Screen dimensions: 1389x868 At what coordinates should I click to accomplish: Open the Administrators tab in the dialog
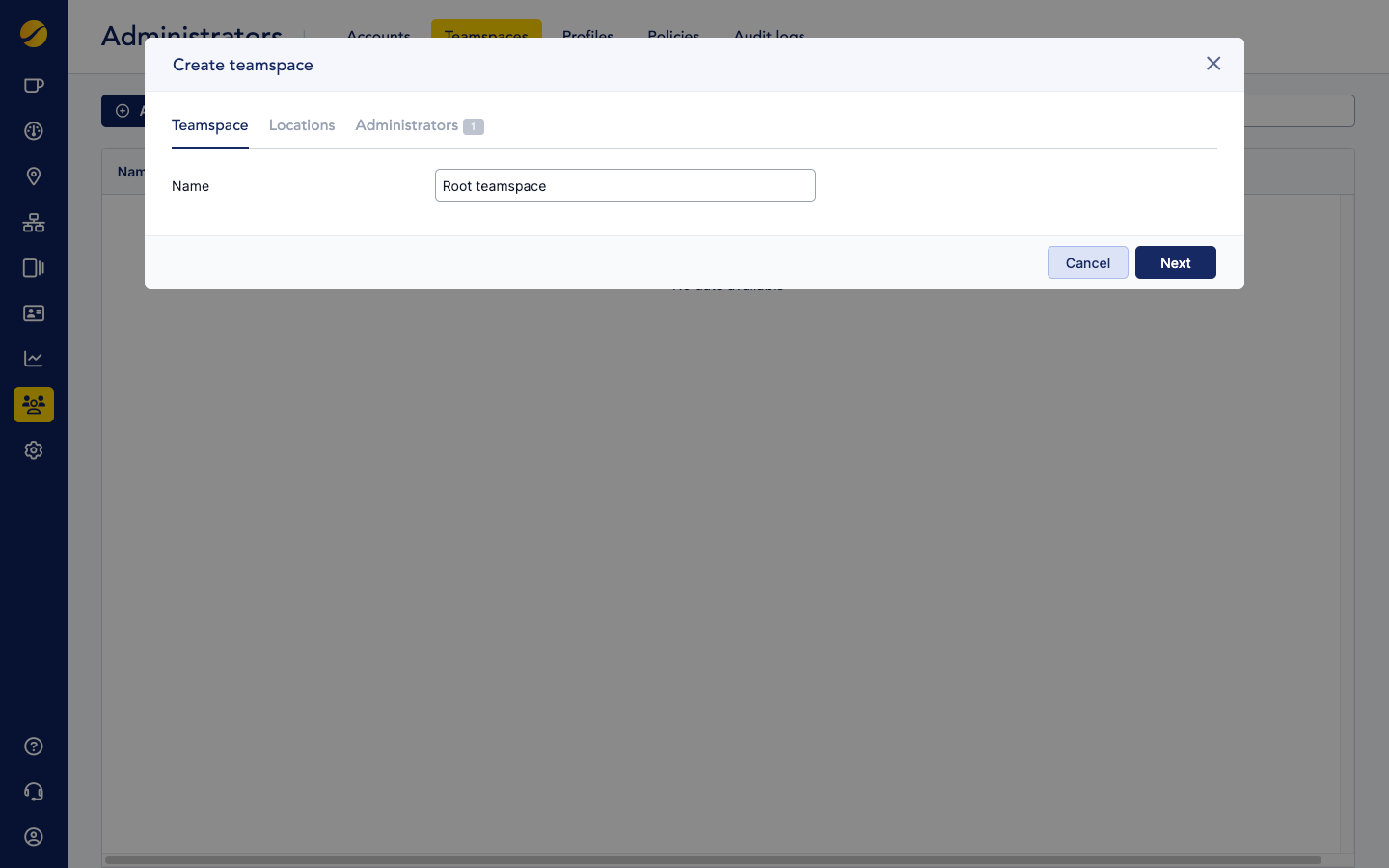(x=407, y=125)
